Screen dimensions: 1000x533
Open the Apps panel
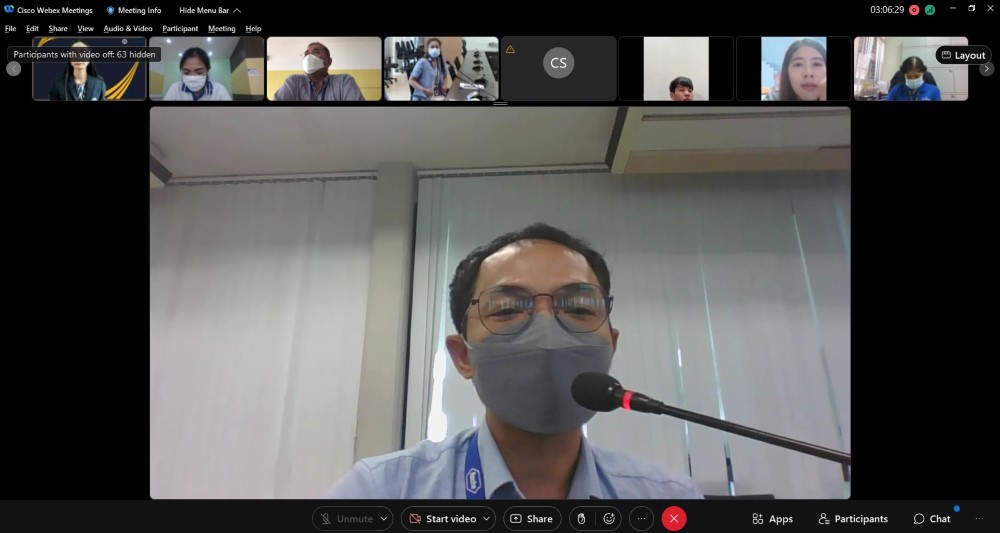(x=773, y=519)
